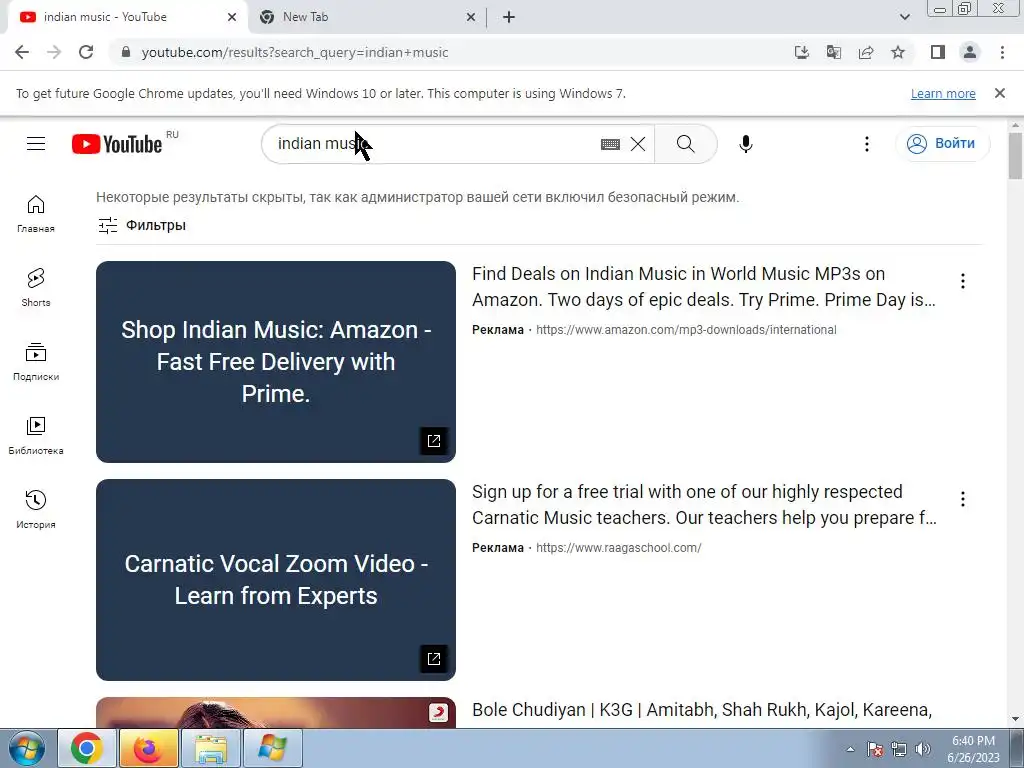Open a new browser tab with plus
This screenshot has width=1024, height=768.
(x=509, y=18)
